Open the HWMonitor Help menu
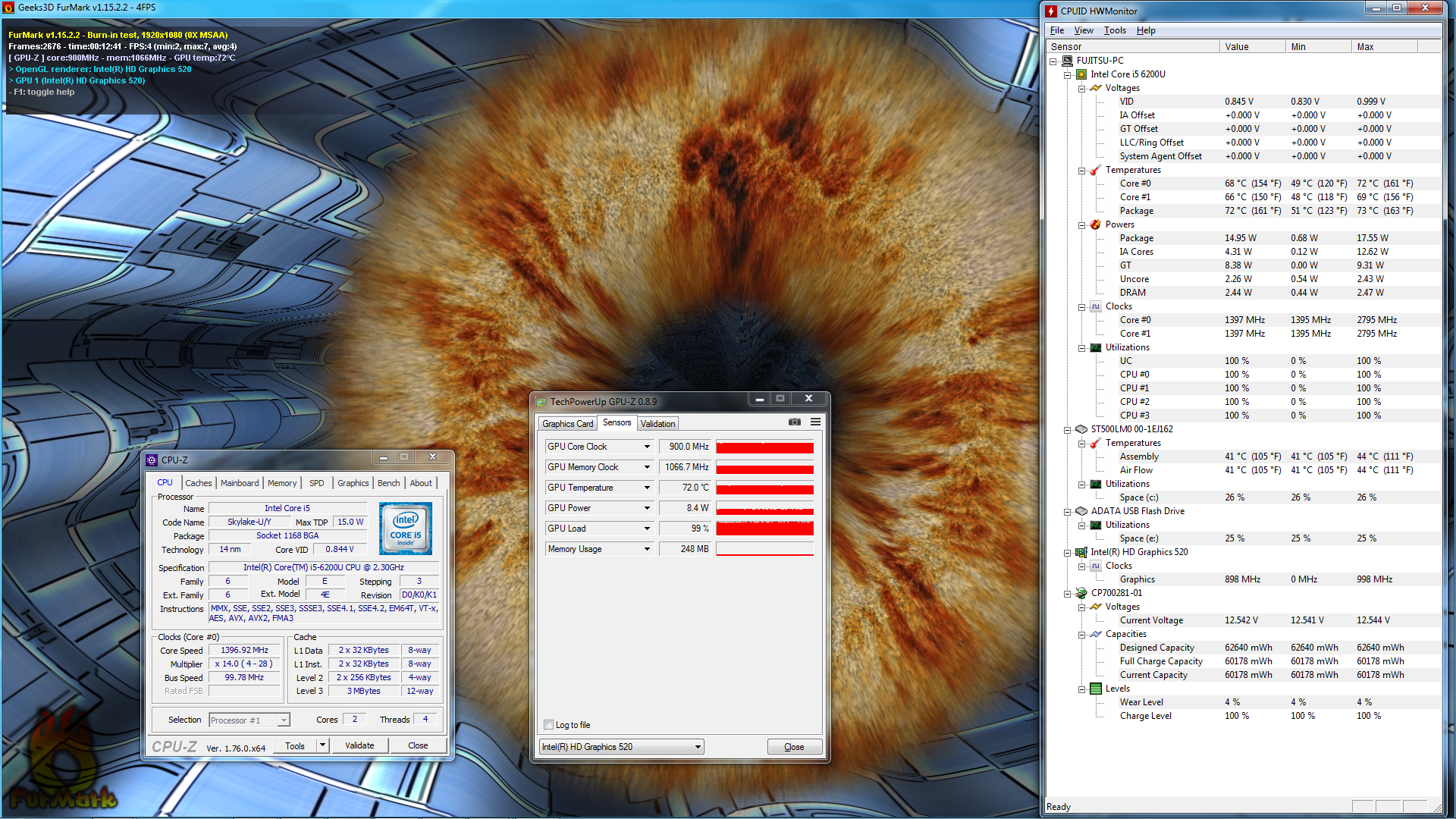 [1146, 30]
